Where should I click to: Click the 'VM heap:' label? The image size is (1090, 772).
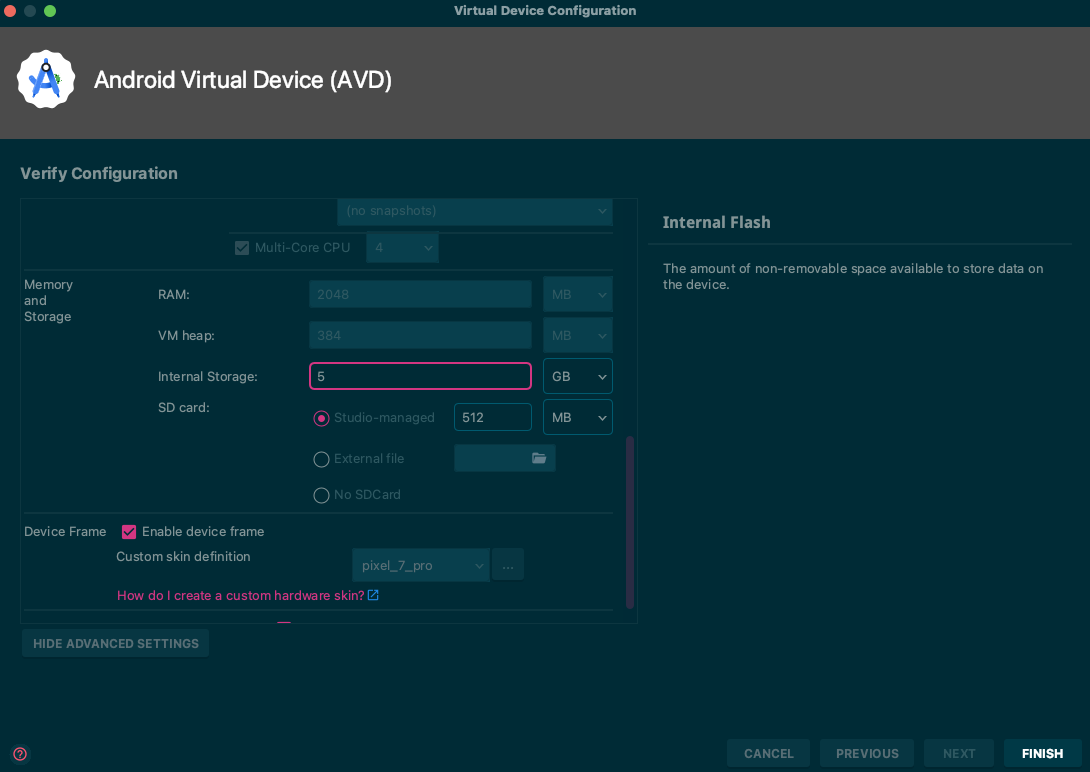[186, 336]
